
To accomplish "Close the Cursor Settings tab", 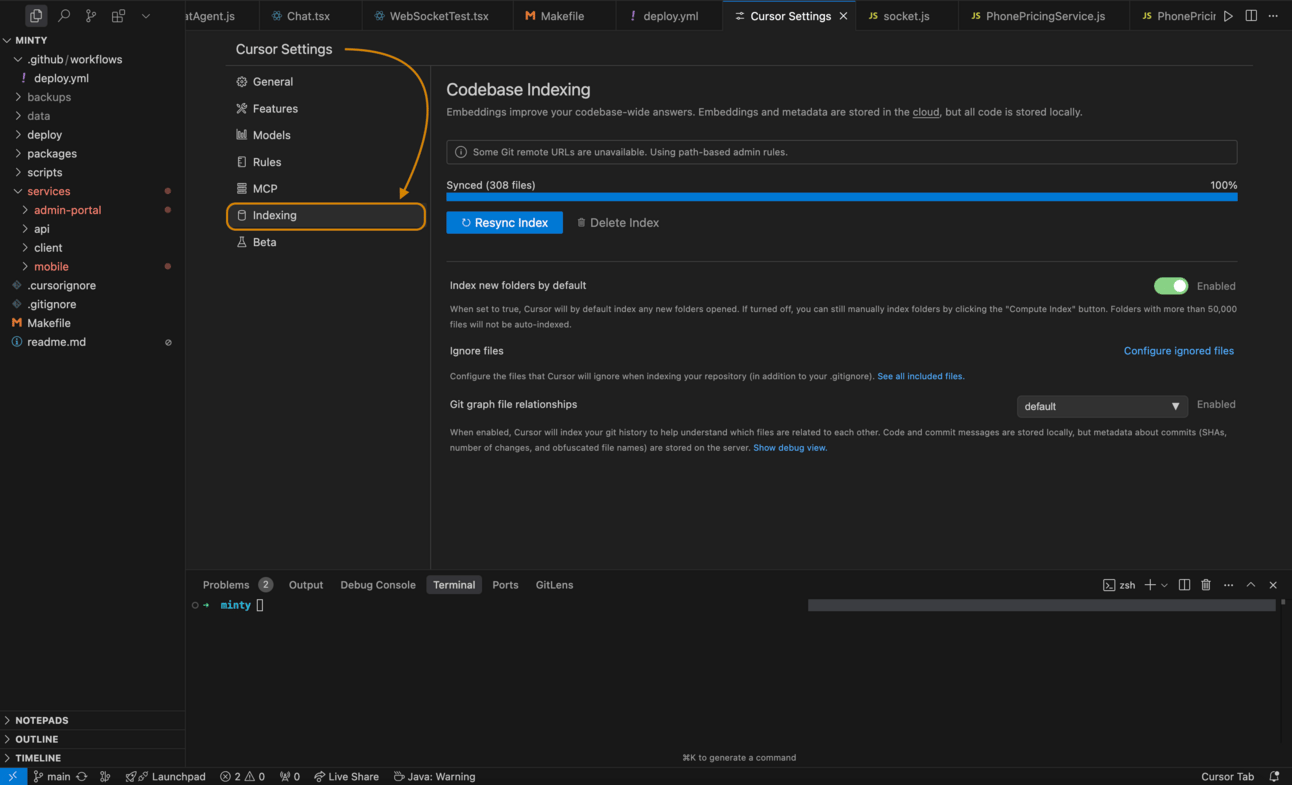I will point(843,16).
